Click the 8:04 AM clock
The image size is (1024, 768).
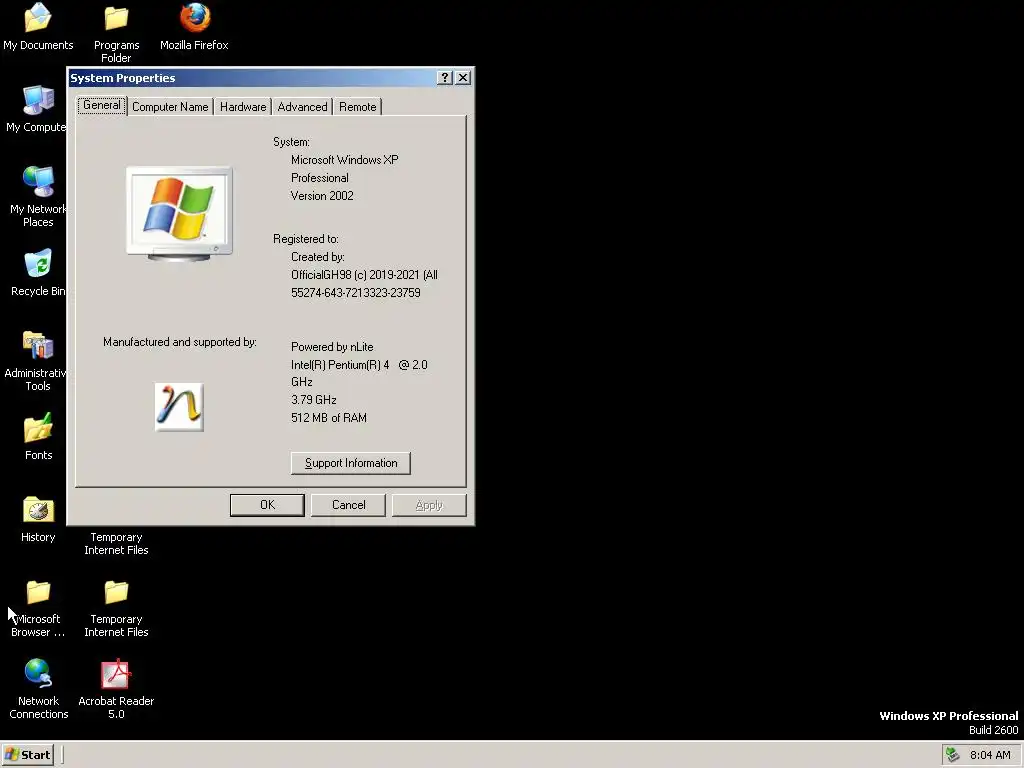pyautogui.click(x=990, y=755)
